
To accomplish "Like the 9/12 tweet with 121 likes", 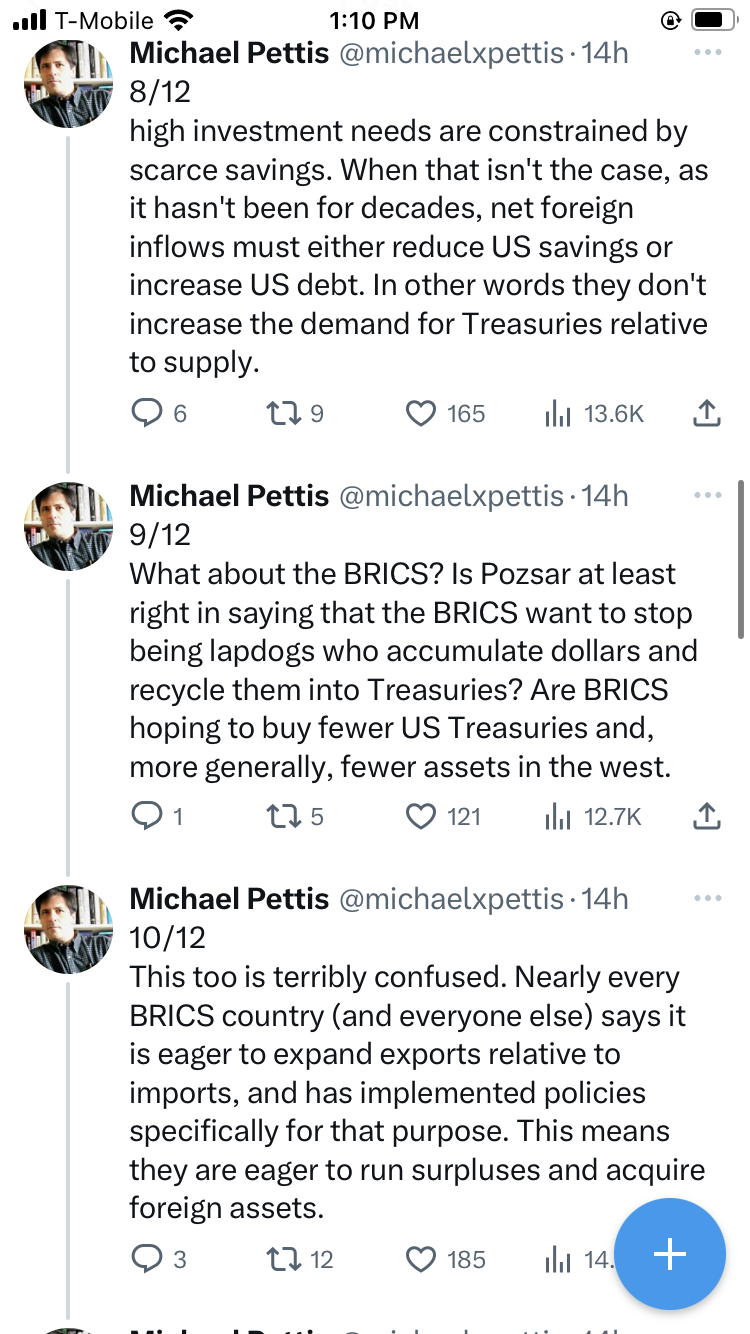I will coord(421,817).
